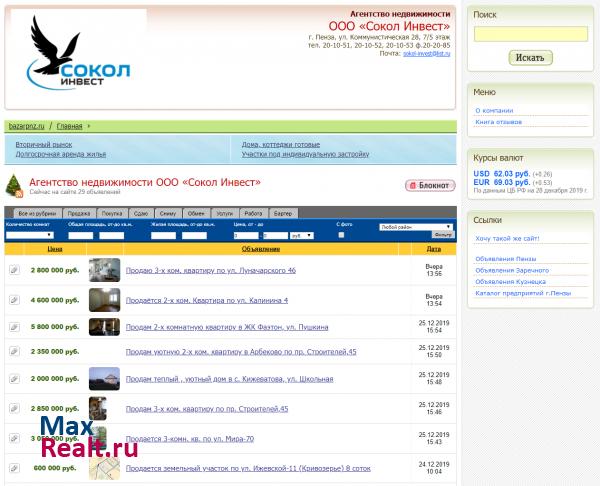Viewport: 600px width, 486px height.
Task: Open the bazarpnz.ru breadcrumb link
Action: [26, 126]
